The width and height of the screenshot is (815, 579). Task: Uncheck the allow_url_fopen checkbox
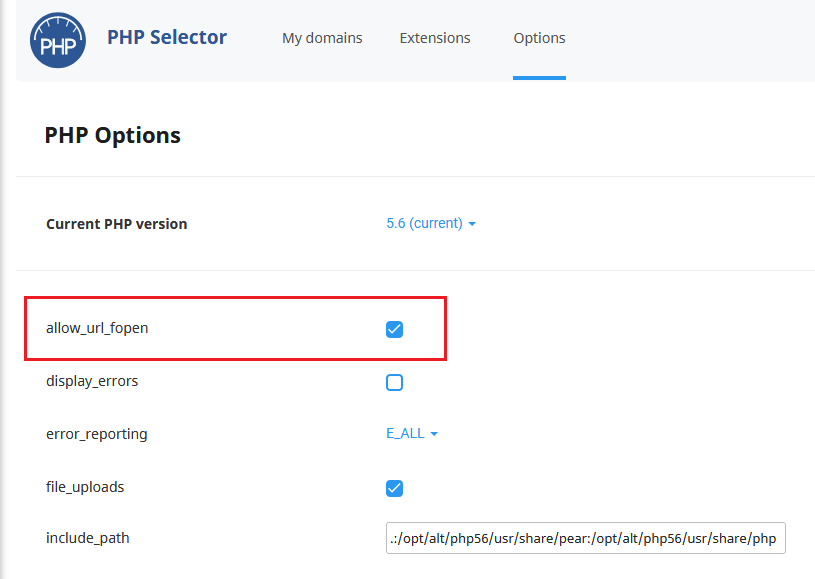click(x=395, y=330)
